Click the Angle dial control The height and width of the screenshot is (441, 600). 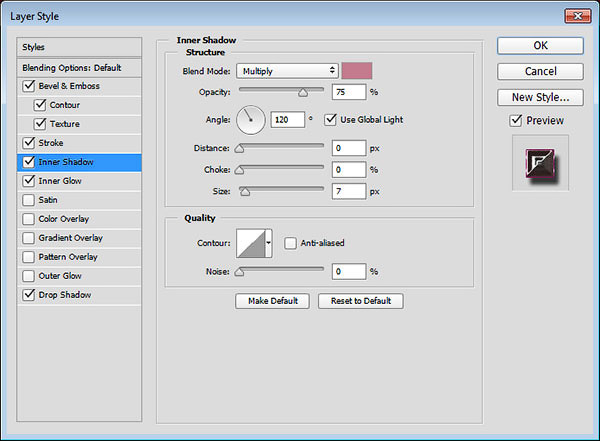pos(251,120)
